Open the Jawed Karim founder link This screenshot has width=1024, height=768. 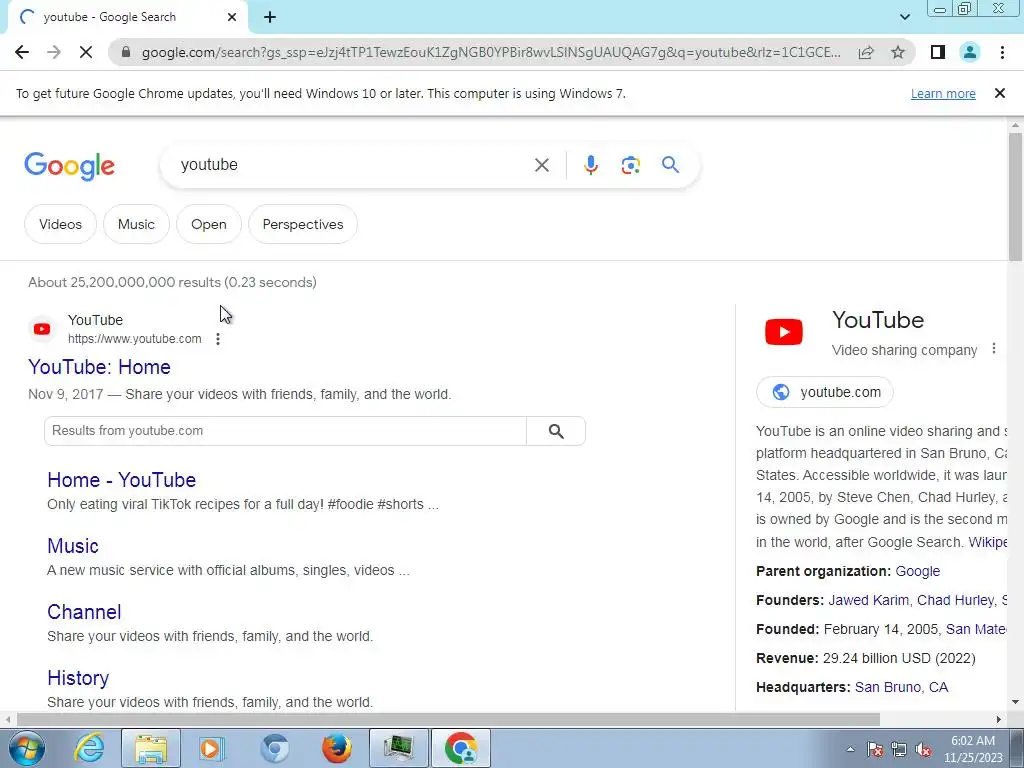[868, 600]
